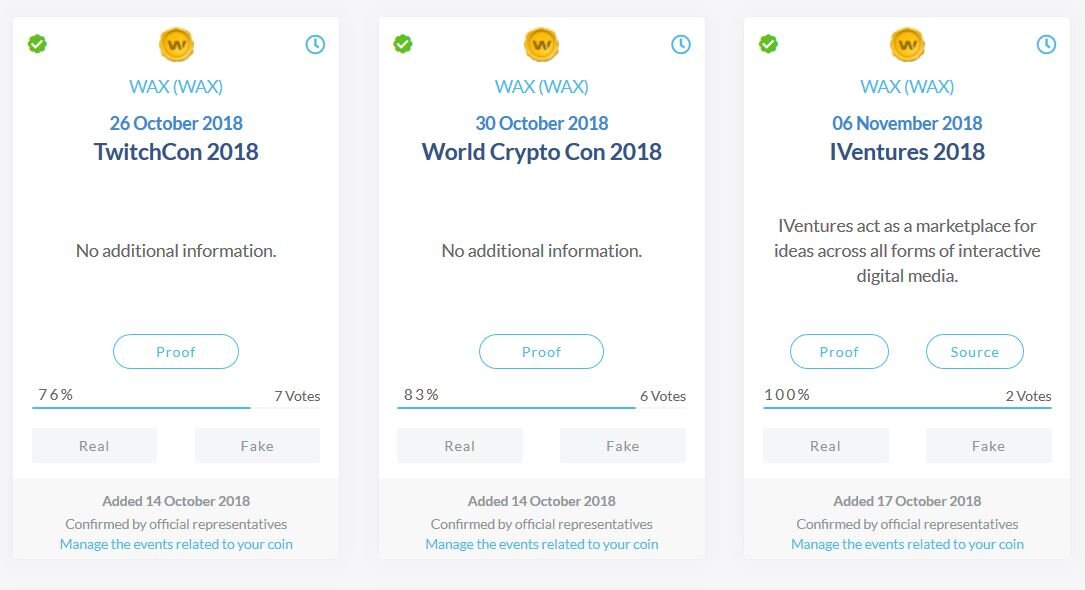Open WAX (WAX) link on World Crypto Con card

[542, 86]
